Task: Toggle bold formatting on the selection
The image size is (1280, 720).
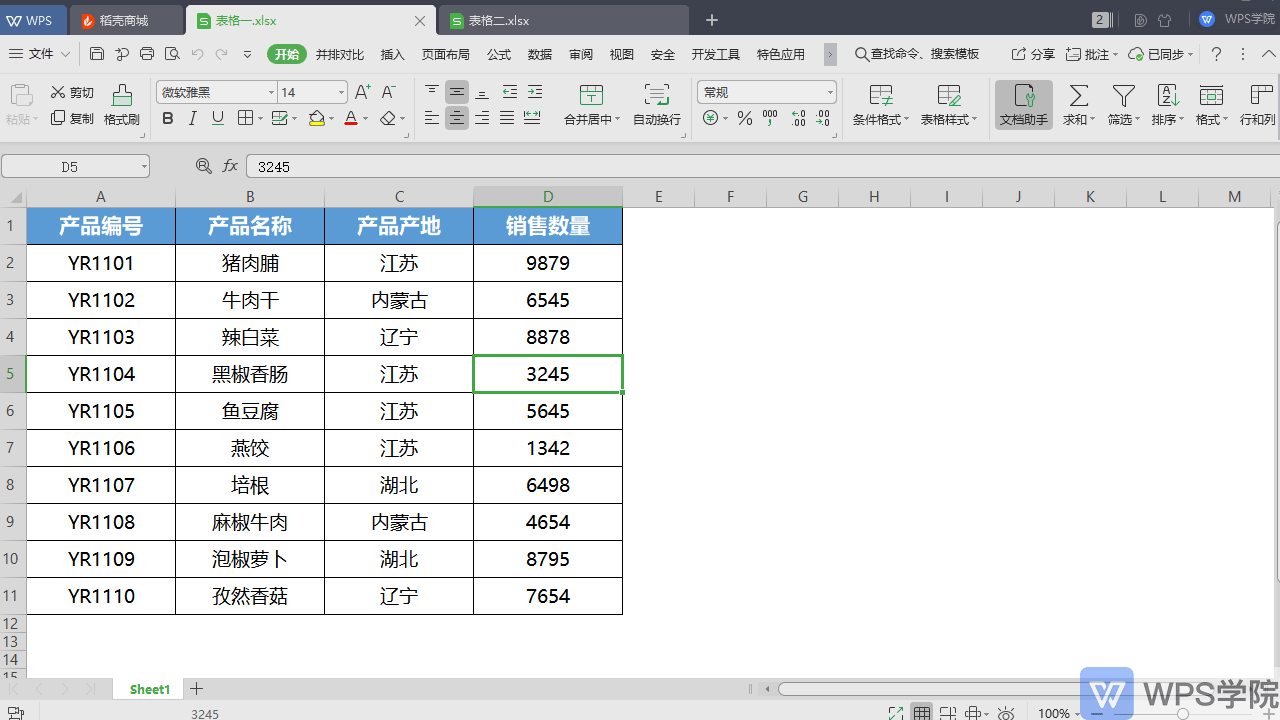Action: pyautogui.click(x=167, y=117)
